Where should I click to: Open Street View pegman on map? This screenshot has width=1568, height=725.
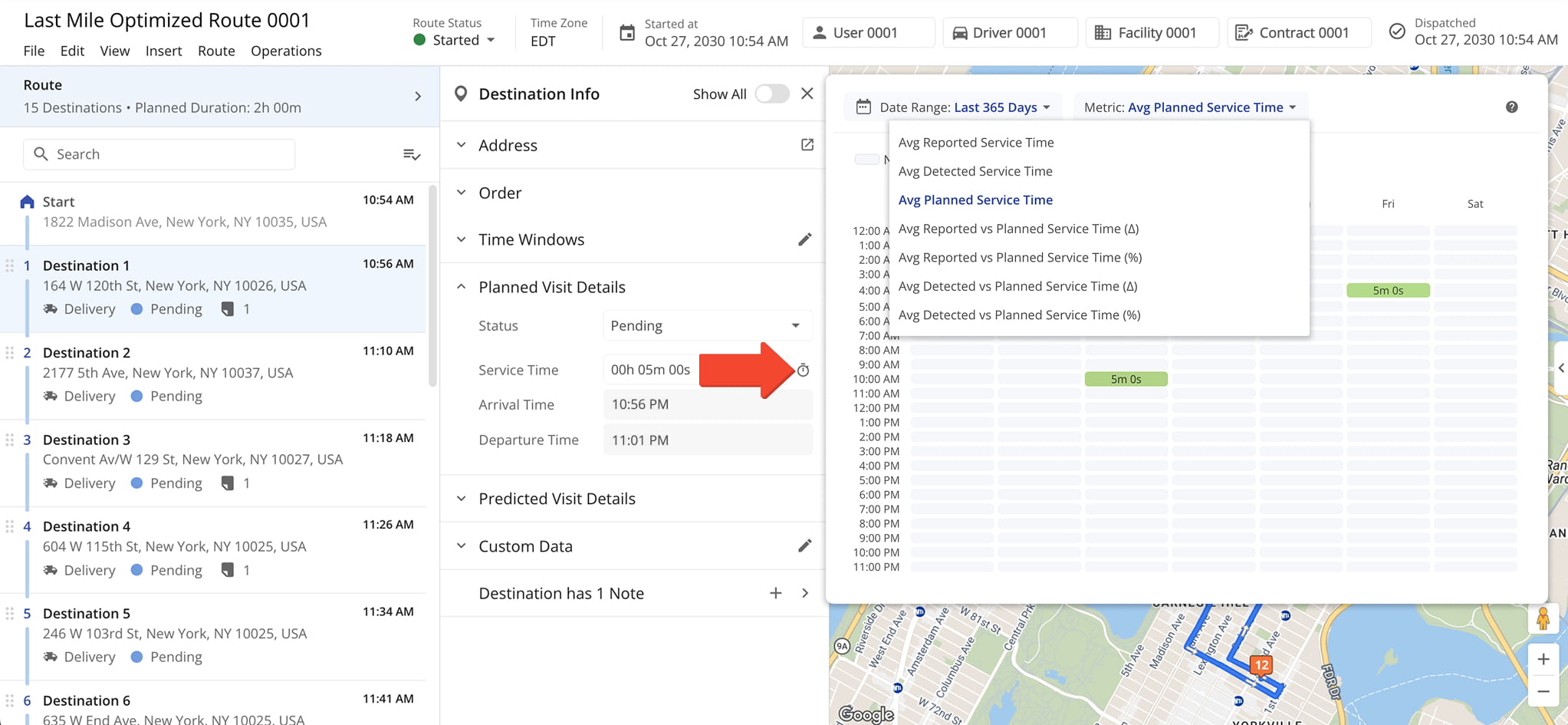(x=1543, y=618)
